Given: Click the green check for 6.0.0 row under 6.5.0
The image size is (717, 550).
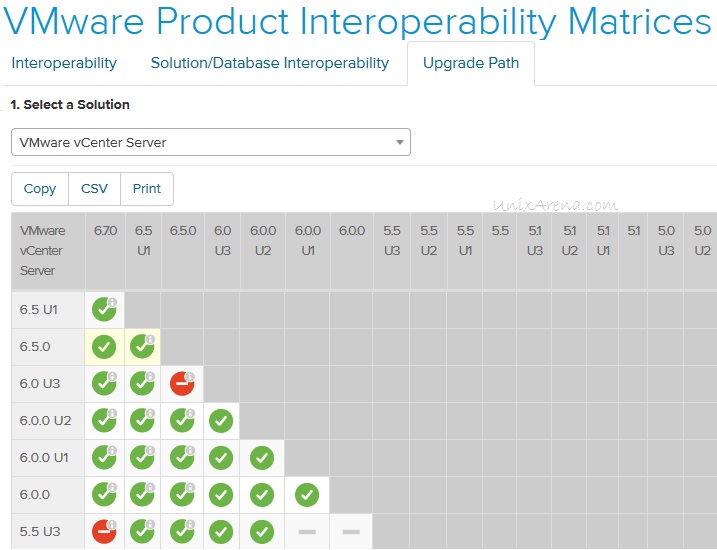Looking at the screenshot, I should click(182, 495).
